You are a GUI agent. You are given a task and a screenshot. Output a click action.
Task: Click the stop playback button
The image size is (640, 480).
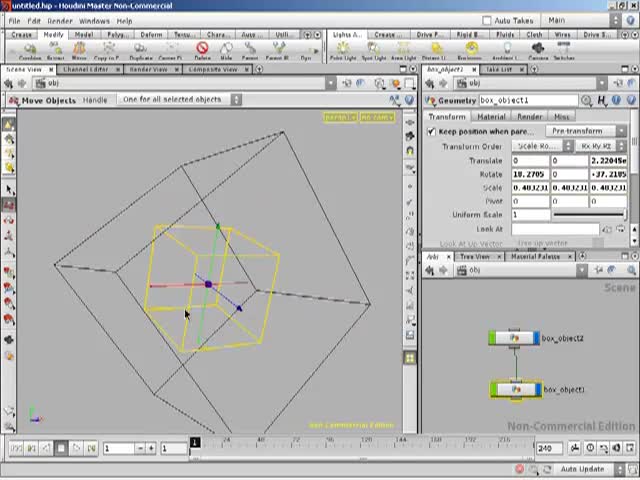pyautogui.click(x=61, y=448)
